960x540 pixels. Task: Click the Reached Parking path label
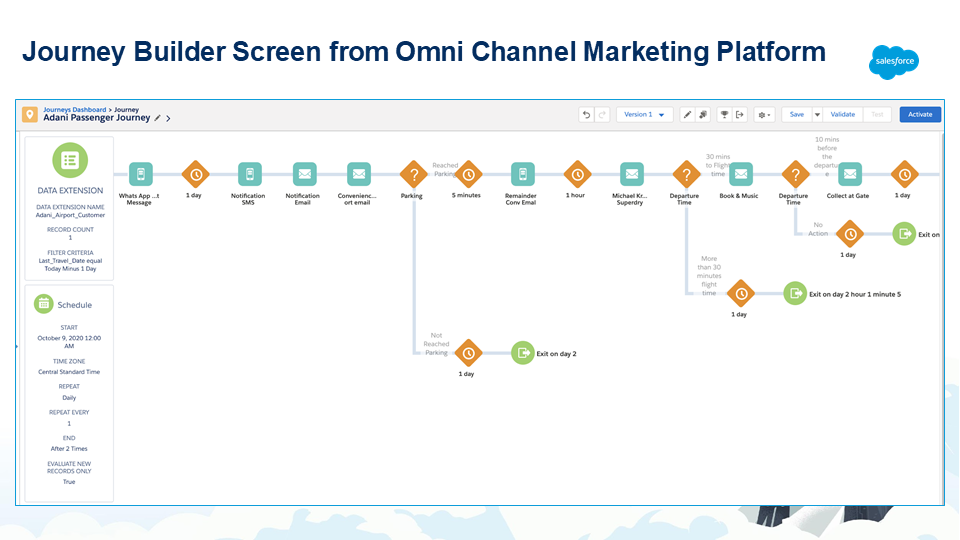[445, 170]
